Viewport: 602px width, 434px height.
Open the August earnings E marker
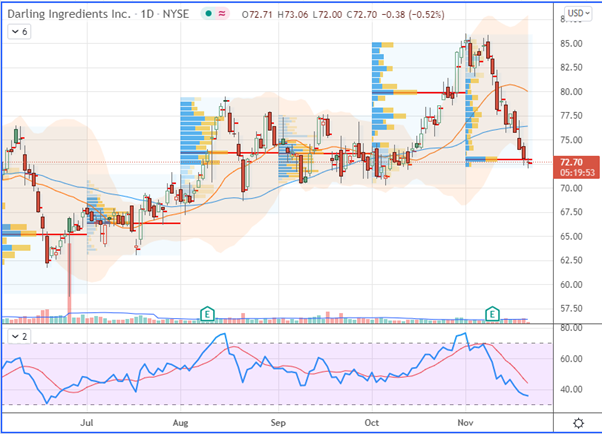point(207,314)
